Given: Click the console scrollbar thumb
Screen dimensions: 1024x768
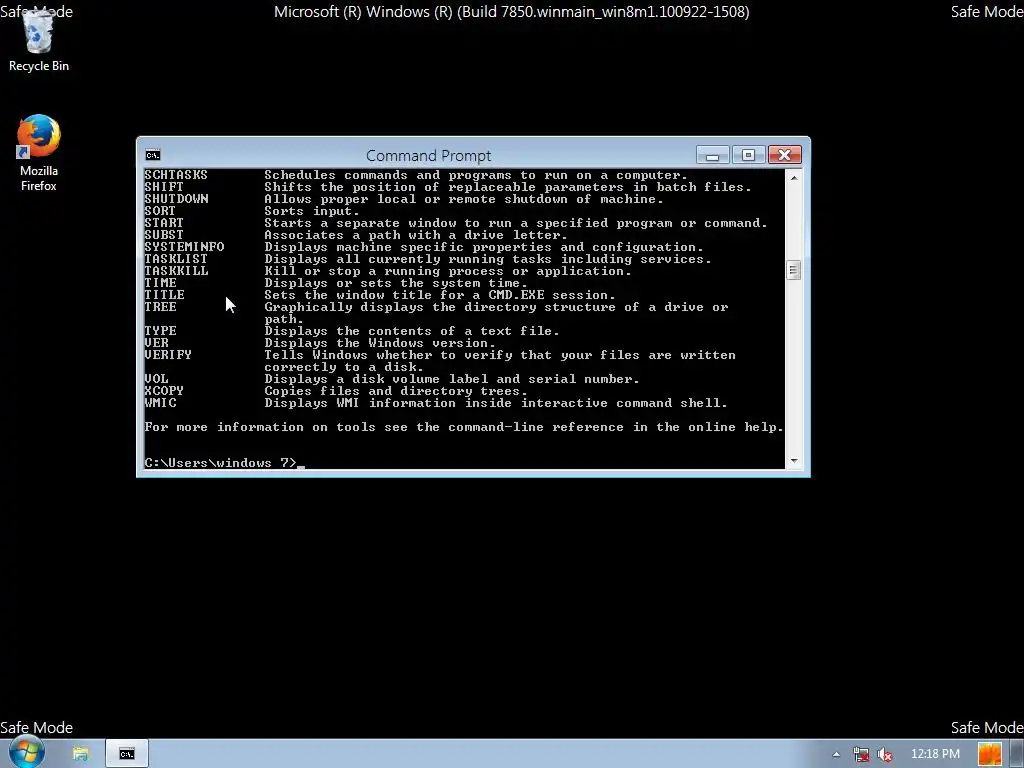Looking at the screenshot, I should click(793, 270).
